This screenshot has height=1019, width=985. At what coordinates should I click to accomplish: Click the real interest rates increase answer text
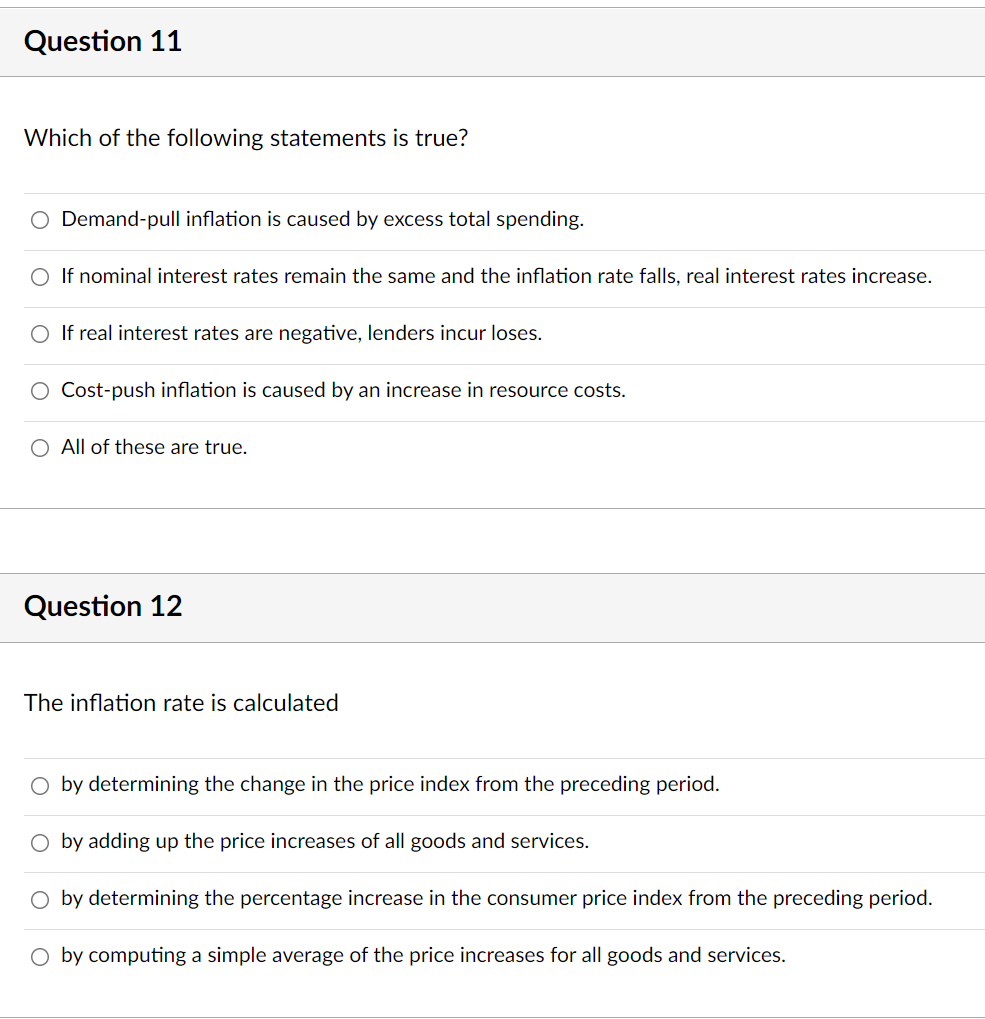click(x=496, y=276)
